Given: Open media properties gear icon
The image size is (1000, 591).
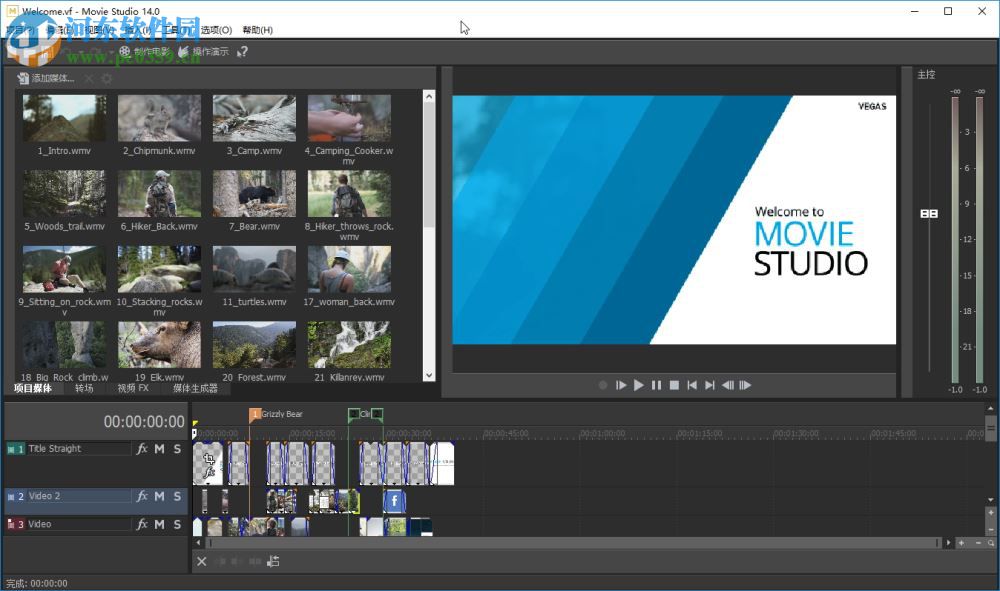Looking at the screenshot, I should [x=107, y=78].
